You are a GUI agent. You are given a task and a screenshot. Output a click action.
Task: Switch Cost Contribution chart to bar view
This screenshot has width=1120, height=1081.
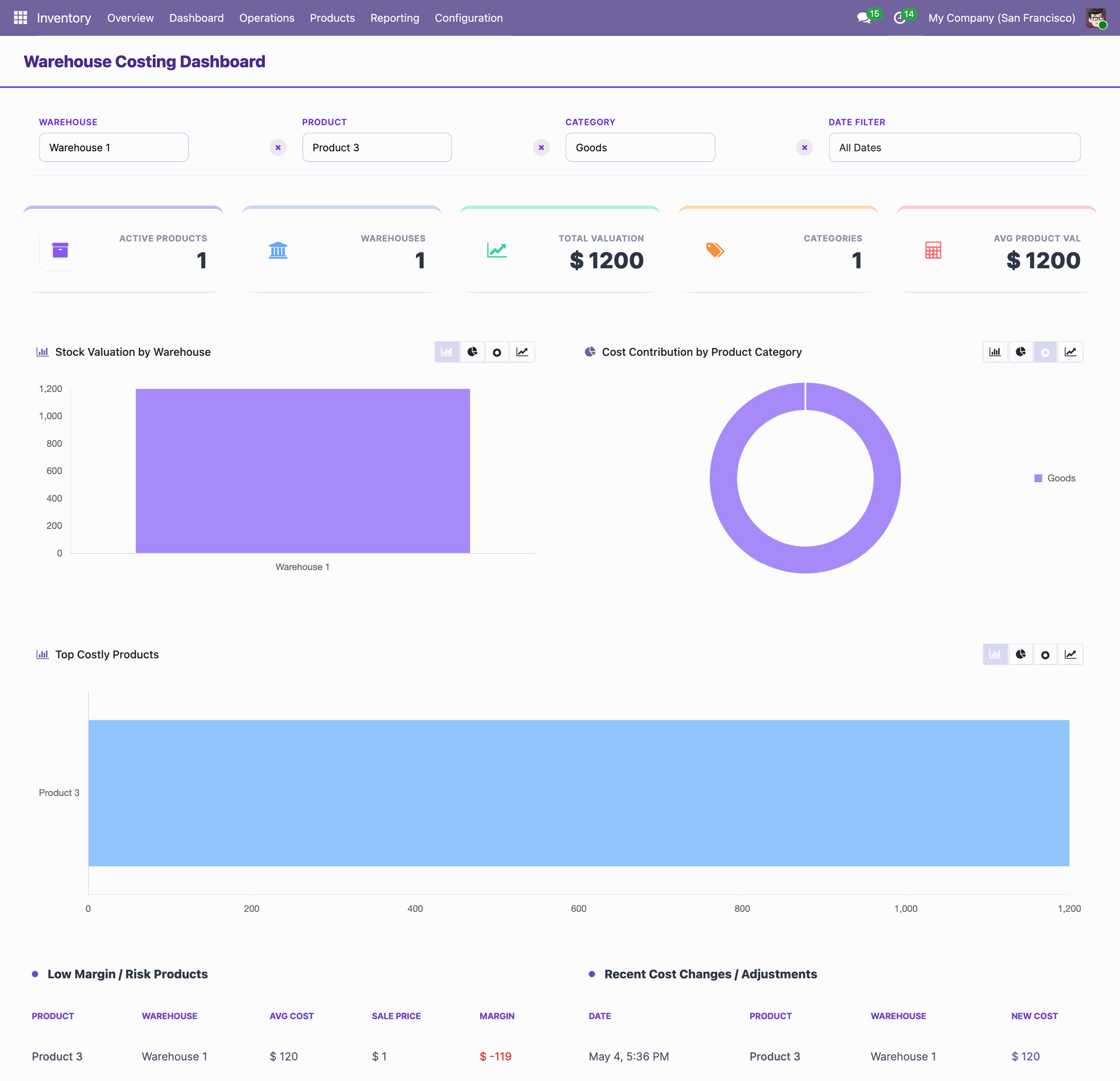pyautogui.click(x=995, y=352)
